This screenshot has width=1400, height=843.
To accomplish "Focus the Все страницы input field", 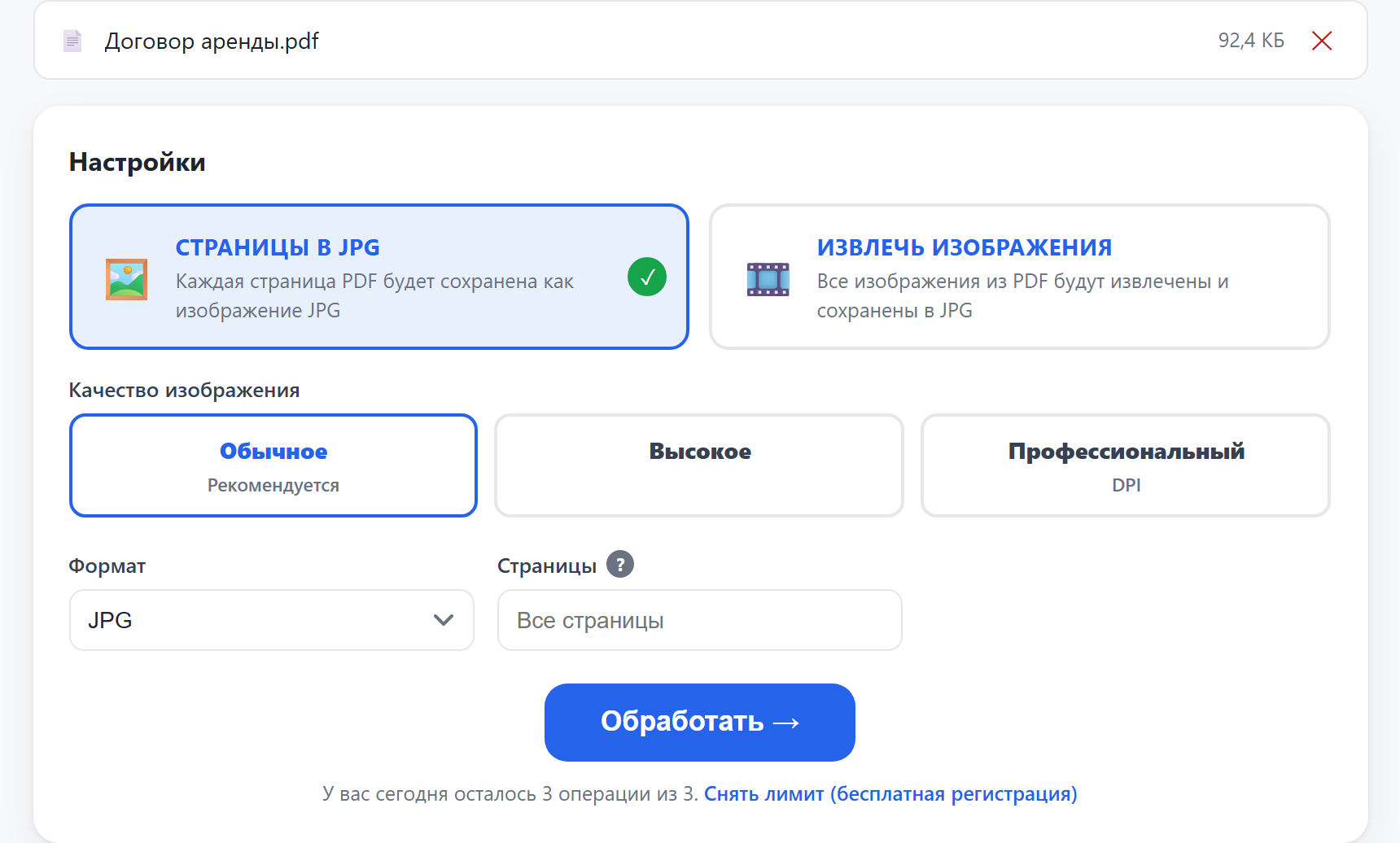I will pos(699,620).
